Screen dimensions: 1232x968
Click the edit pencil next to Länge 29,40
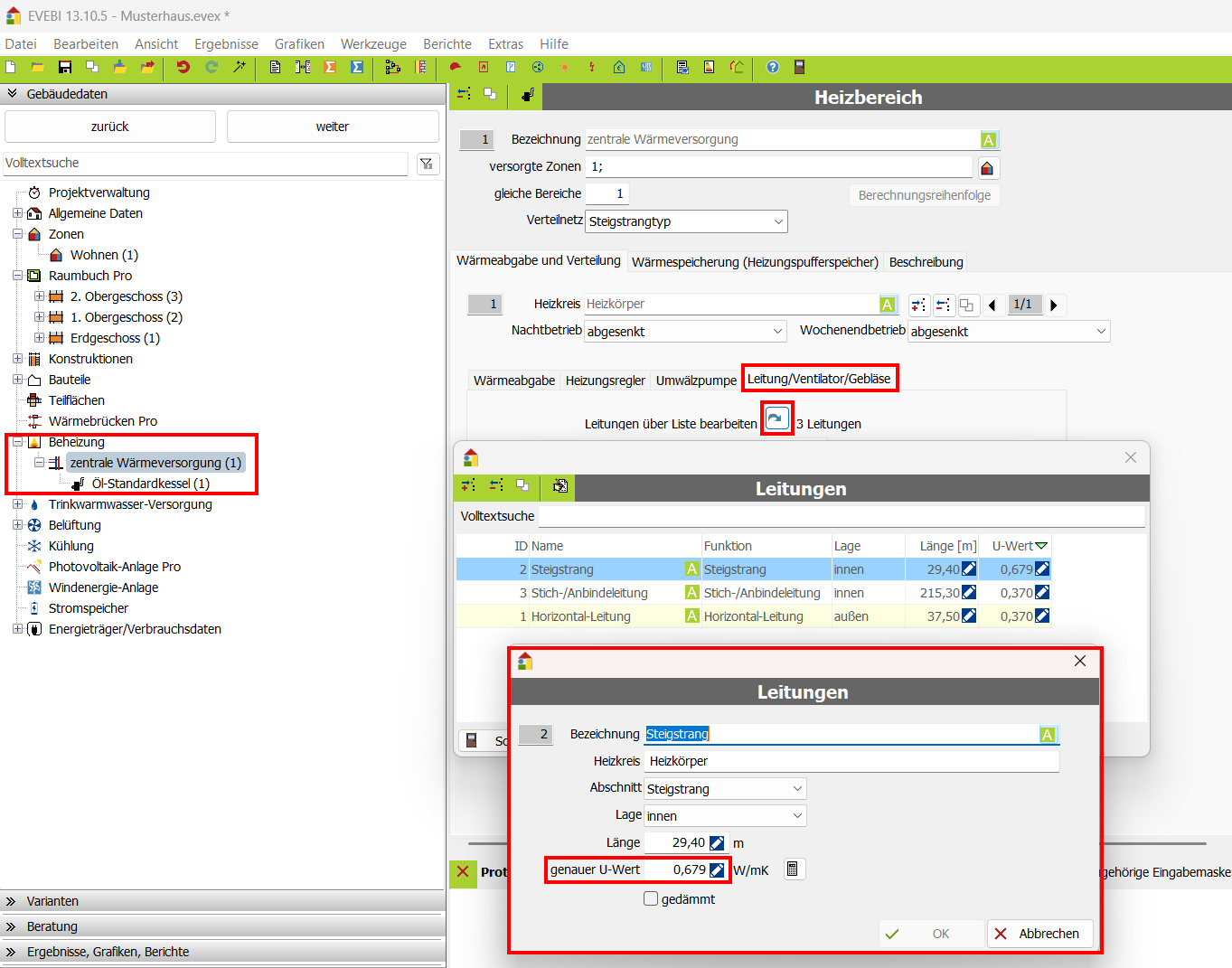pyautogui.click(x=717, y=843)
